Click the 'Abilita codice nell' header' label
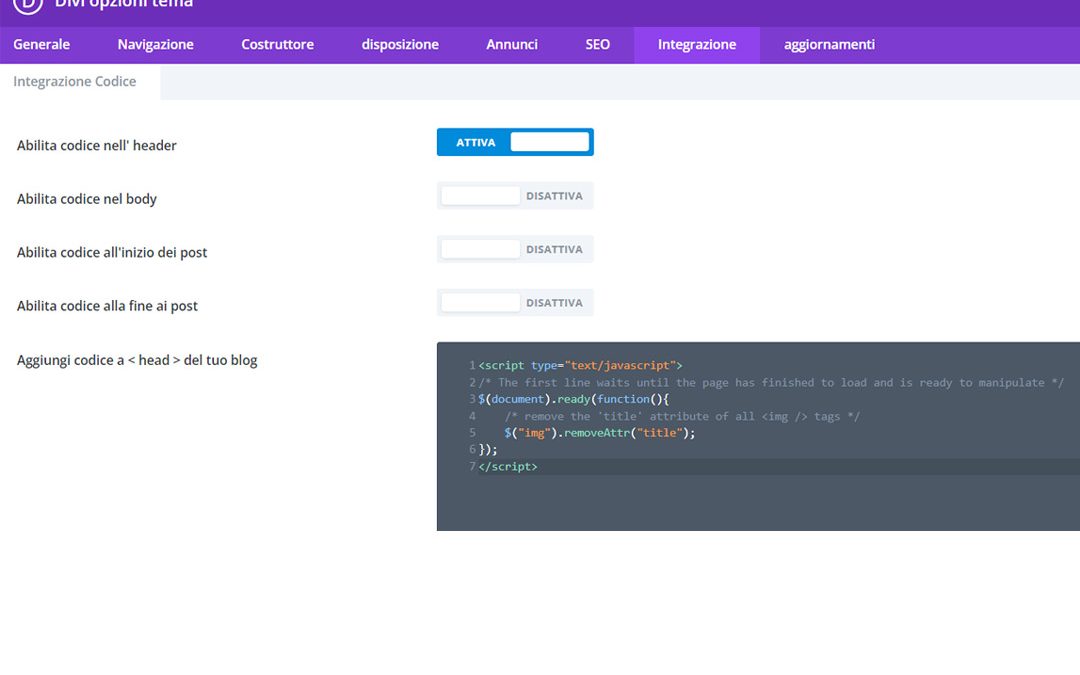Image resolution: width=1080 pixels, height=675 pixels. 96,145
